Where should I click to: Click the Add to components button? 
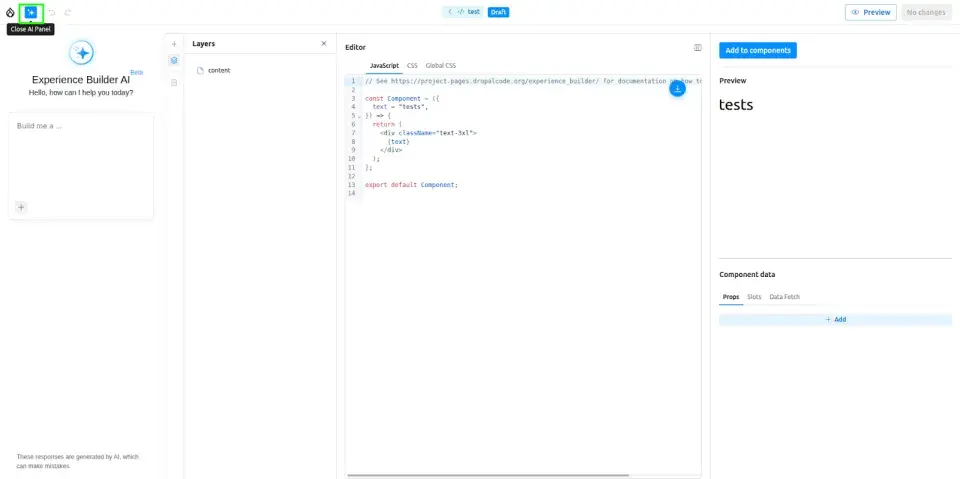coord(758,50)
